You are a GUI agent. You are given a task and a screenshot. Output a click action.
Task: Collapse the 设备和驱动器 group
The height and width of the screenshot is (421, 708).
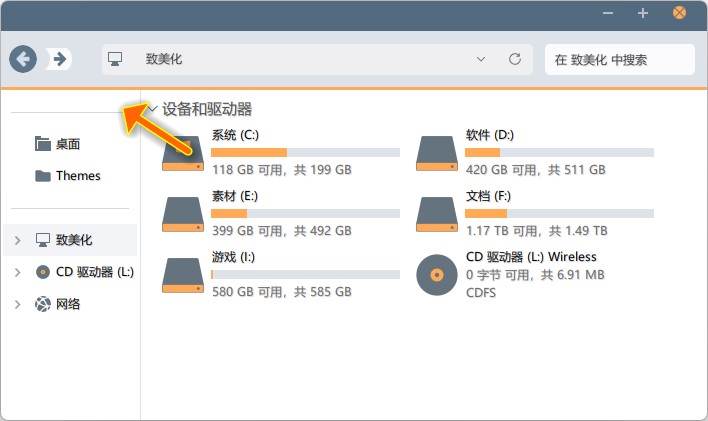pos(152,109)
